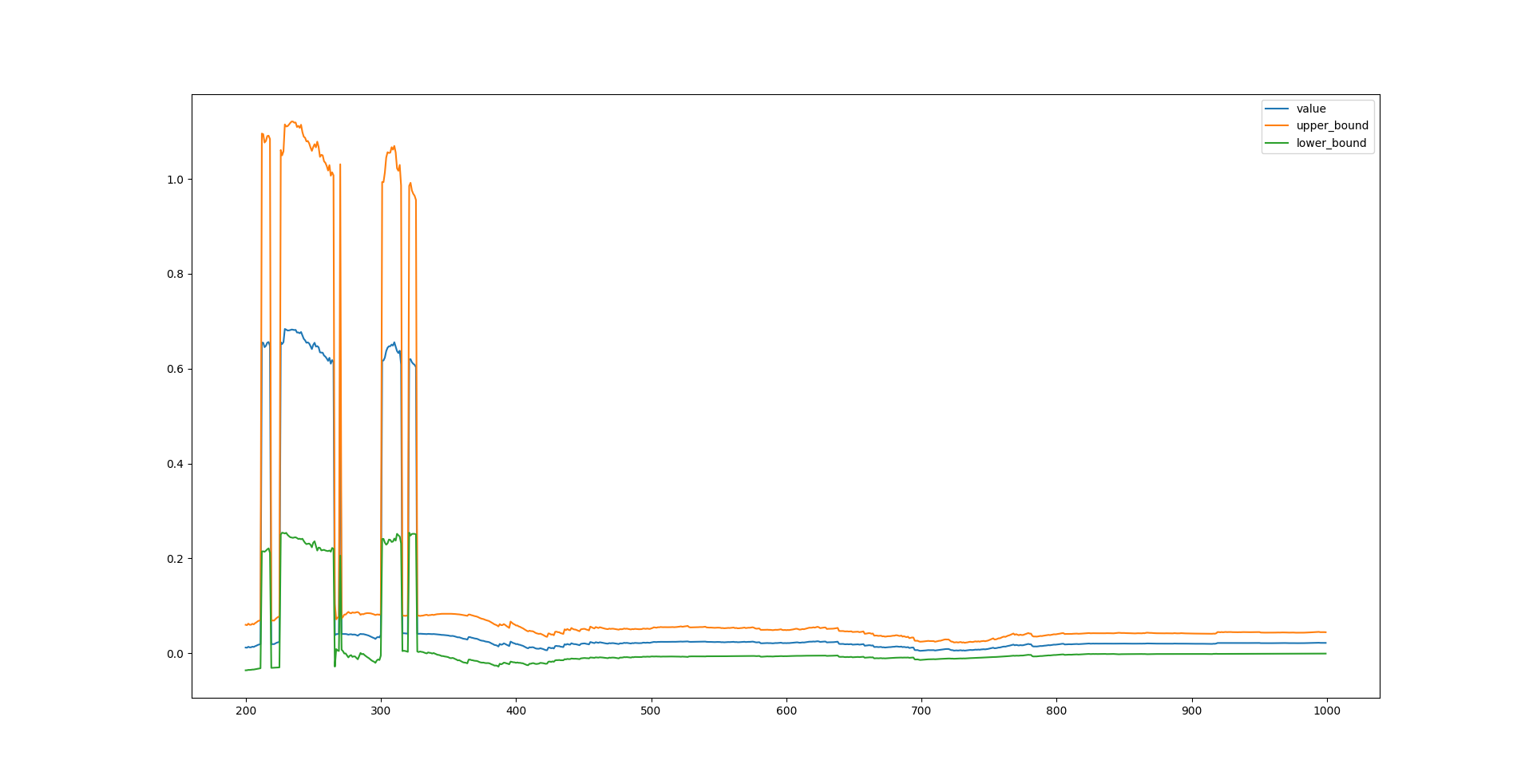Viewport: 1533px width, 784px height.
Task: Click the blue line swatch in legend
Action: pyautogui.click(x=1277, y=109)
